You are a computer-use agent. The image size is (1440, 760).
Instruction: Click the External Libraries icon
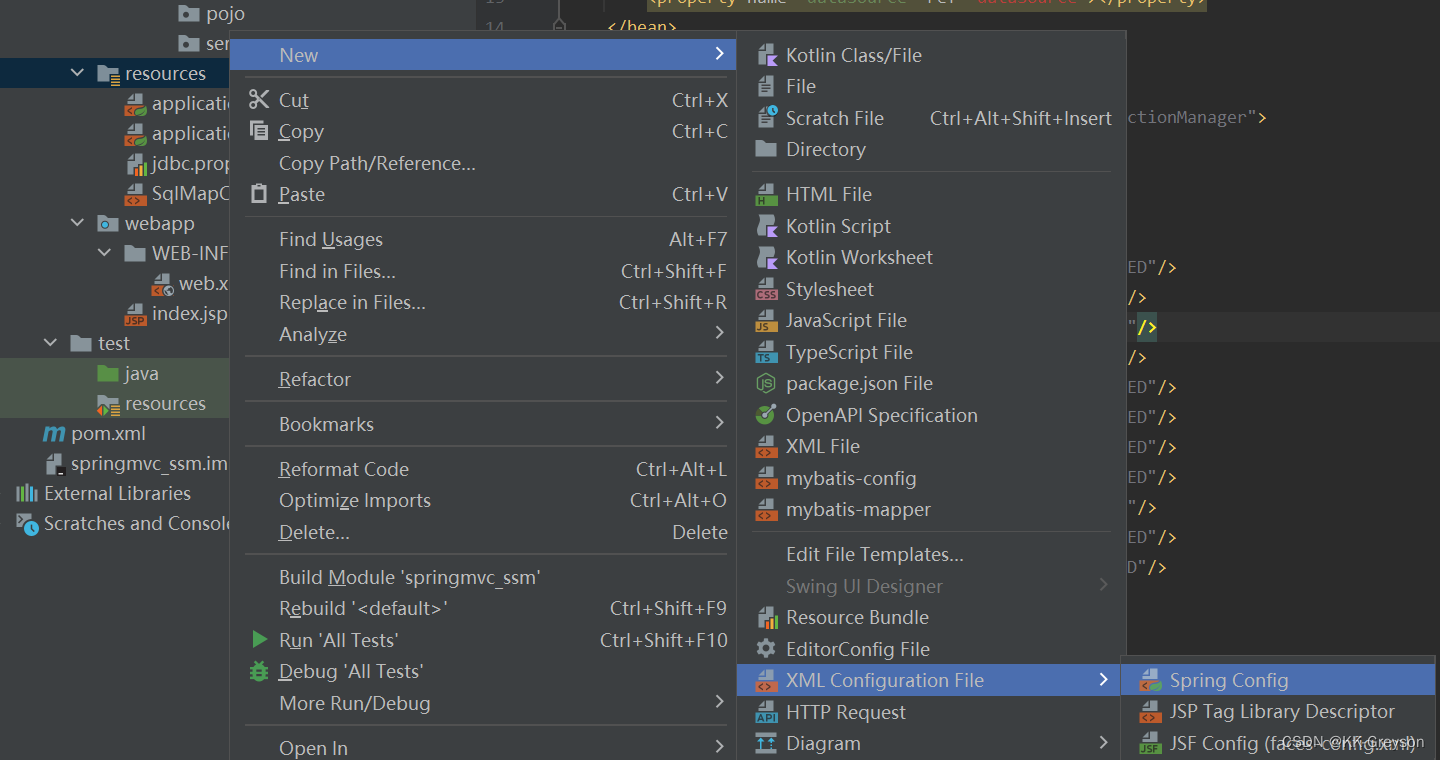click(26, 493)
